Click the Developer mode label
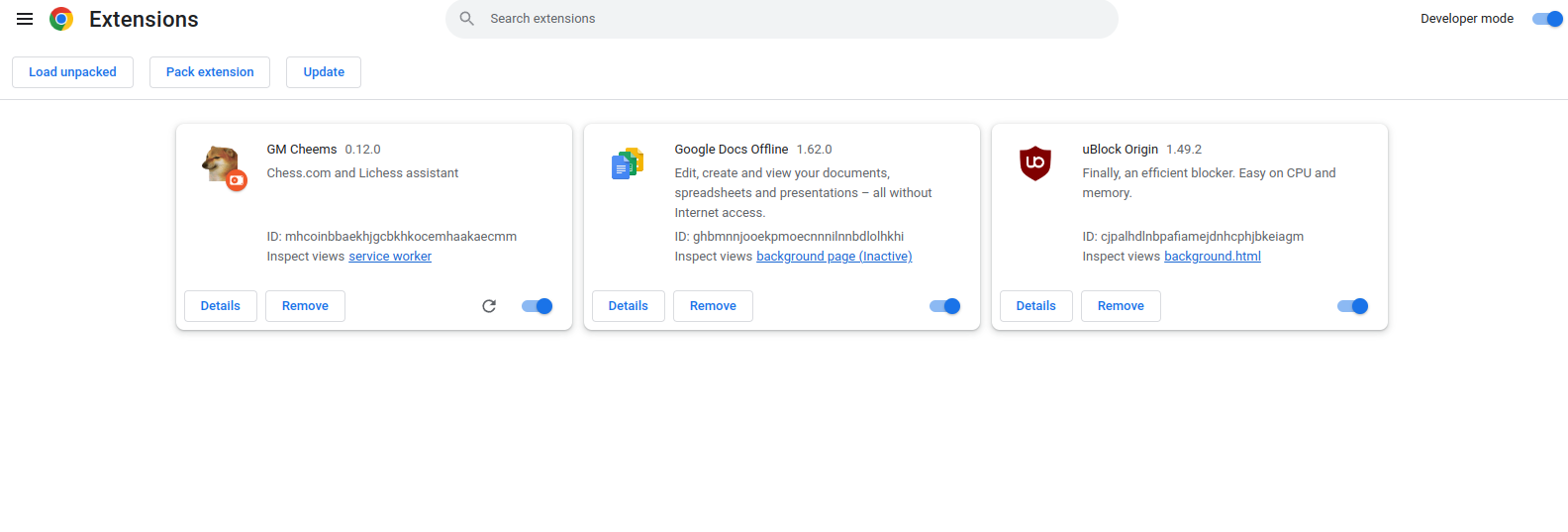 click(x=1467, y=19)
